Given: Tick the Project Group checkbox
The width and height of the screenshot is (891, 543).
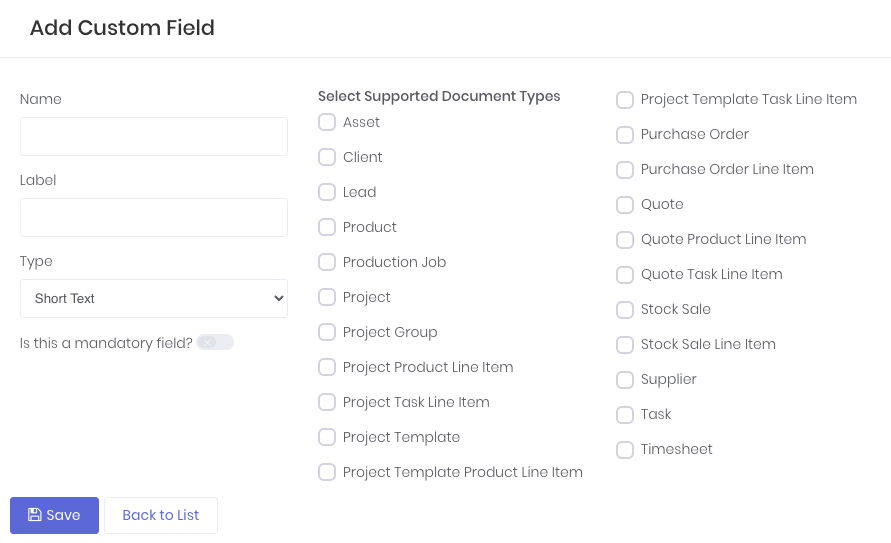Looking at the screenshot, I should (327, 332).
